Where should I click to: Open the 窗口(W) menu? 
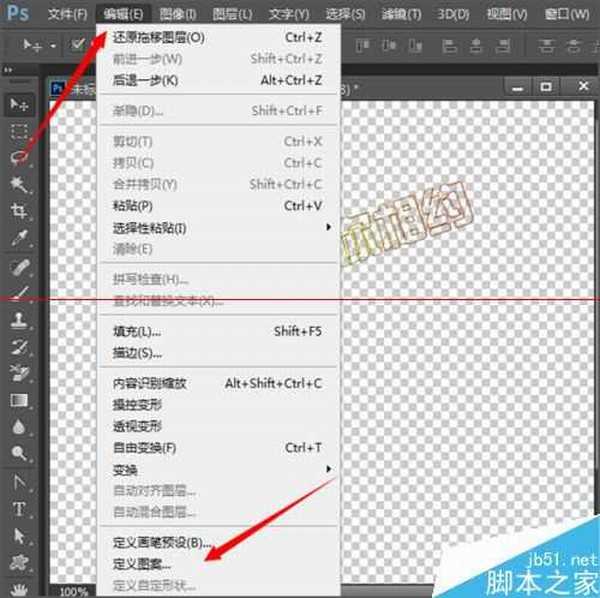point(567,15)
